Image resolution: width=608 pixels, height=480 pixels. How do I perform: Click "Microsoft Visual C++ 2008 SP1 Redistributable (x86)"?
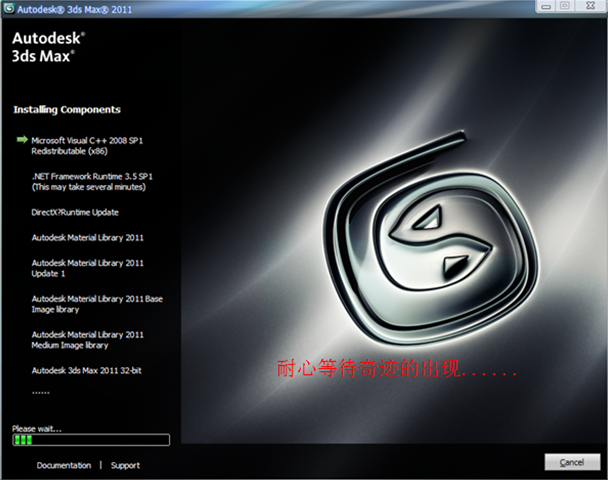click(87, 146)
